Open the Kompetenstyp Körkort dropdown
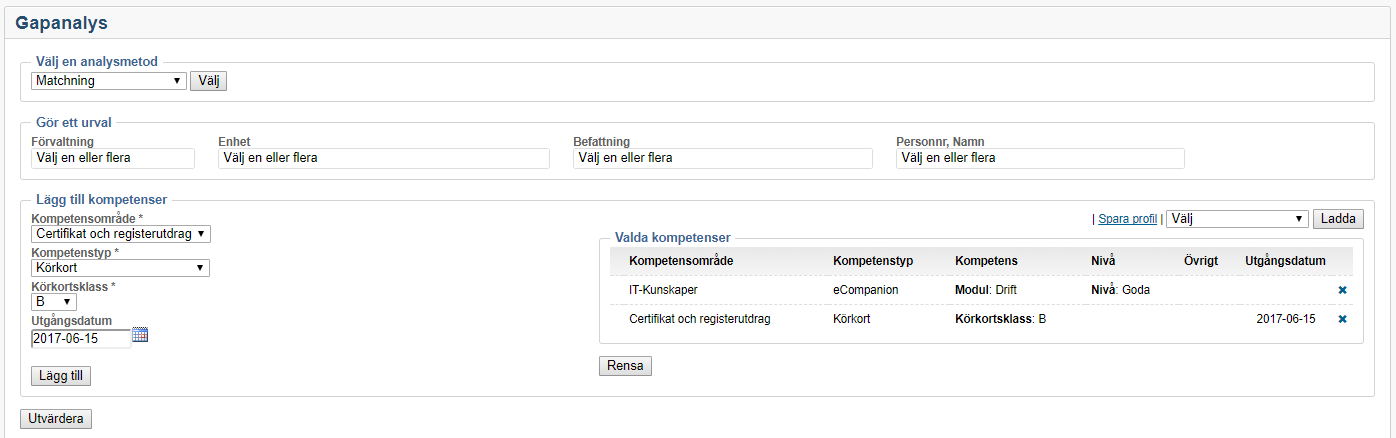Screen dimensions: 1396x438 [x=120, y=268]
